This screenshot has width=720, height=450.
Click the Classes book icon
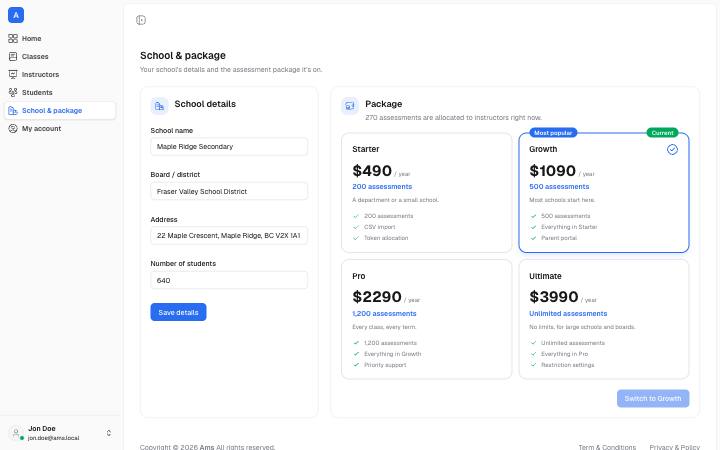13,56
